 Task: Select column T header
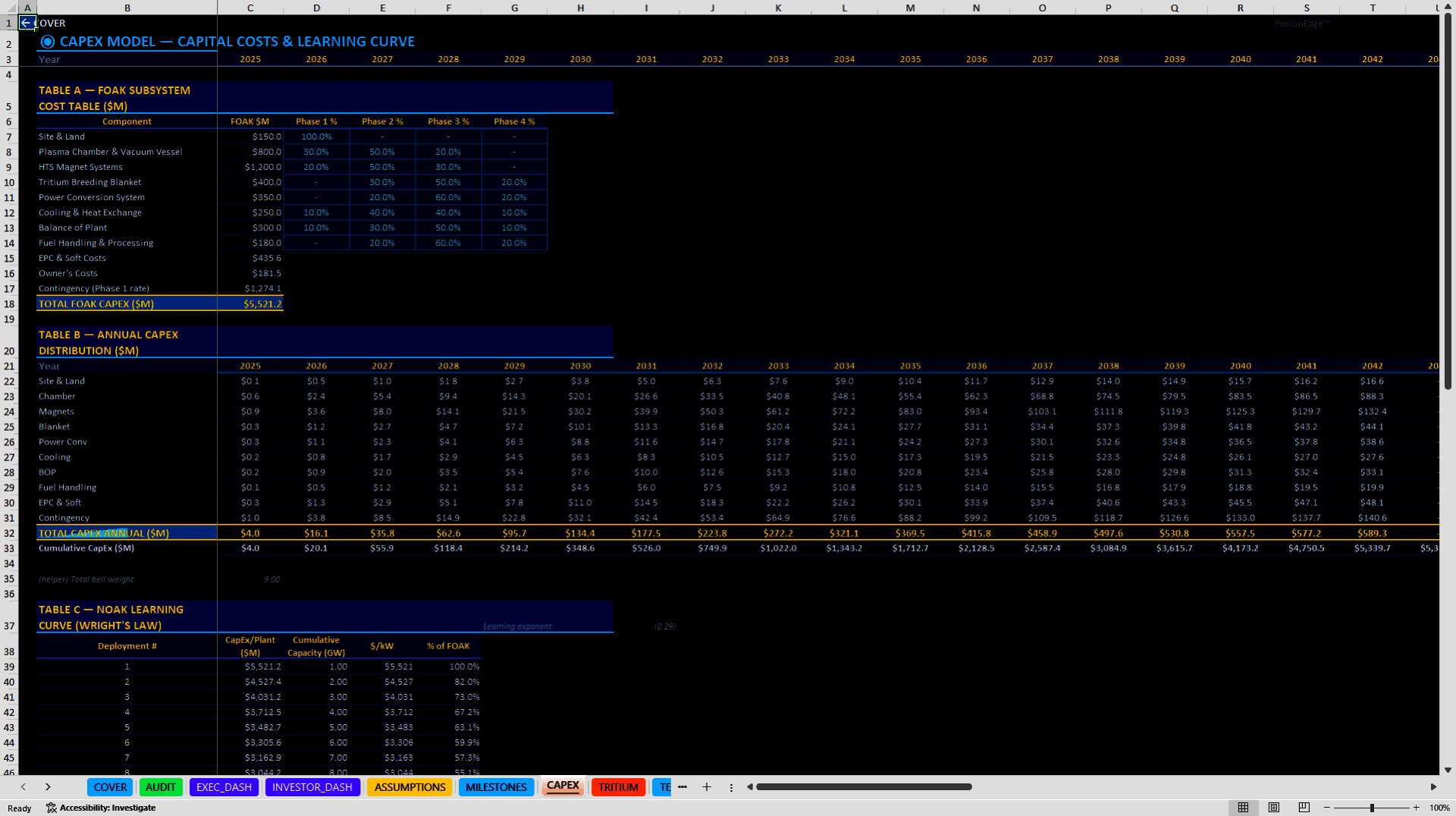(1373, 8)
